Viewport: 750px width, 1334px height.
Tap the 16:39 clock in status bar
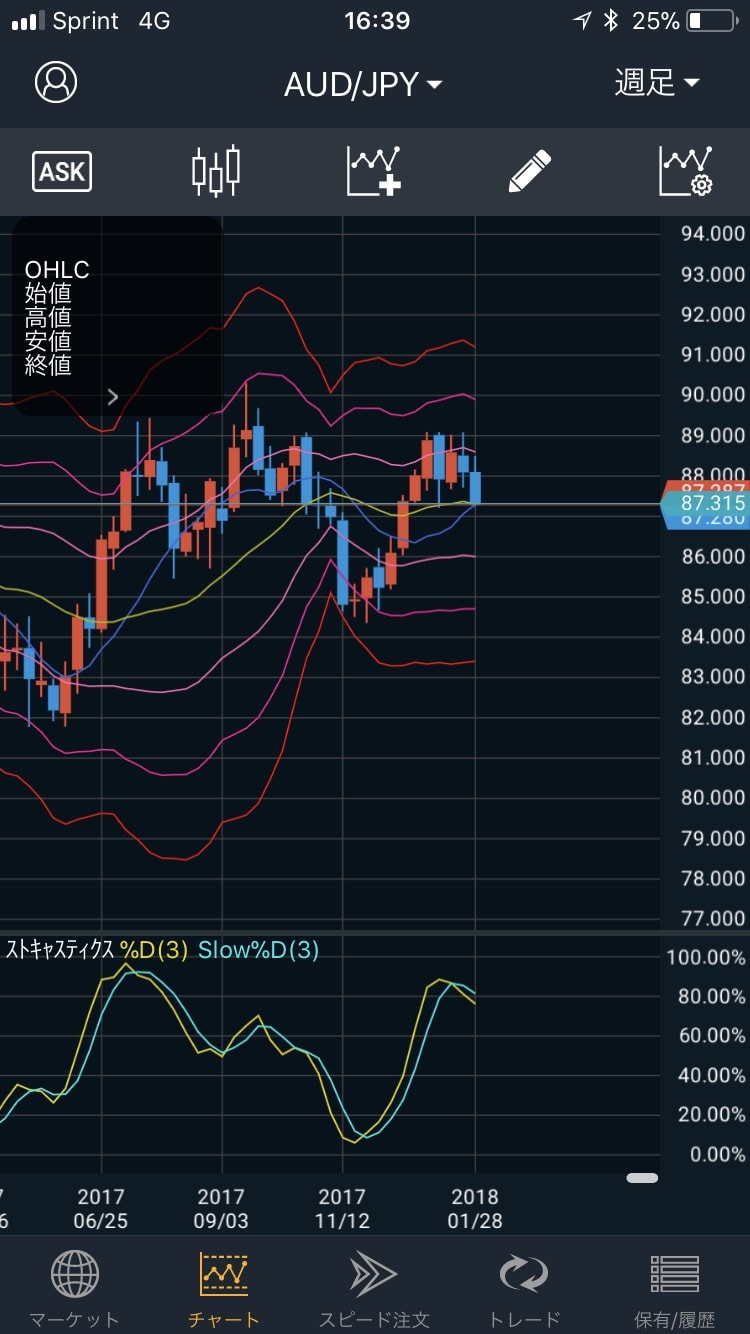click(377, 21)
